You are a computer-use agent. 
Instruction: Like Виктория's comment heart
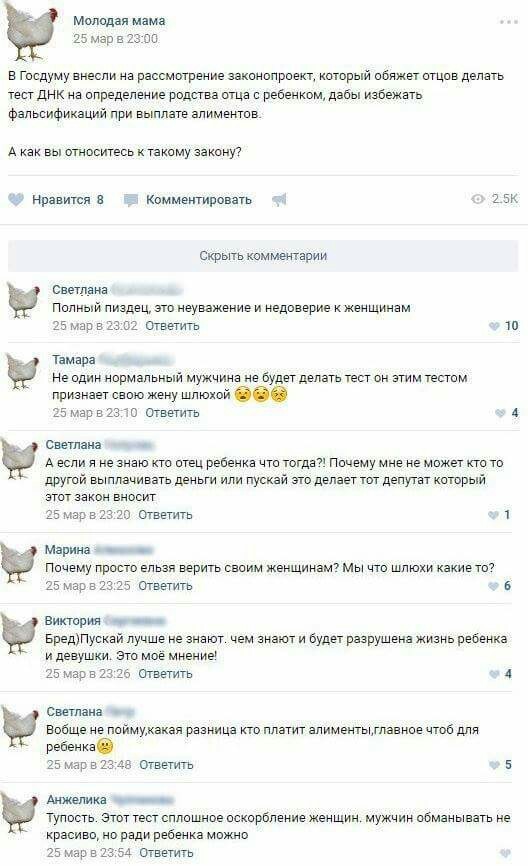[x=494, y=674]
